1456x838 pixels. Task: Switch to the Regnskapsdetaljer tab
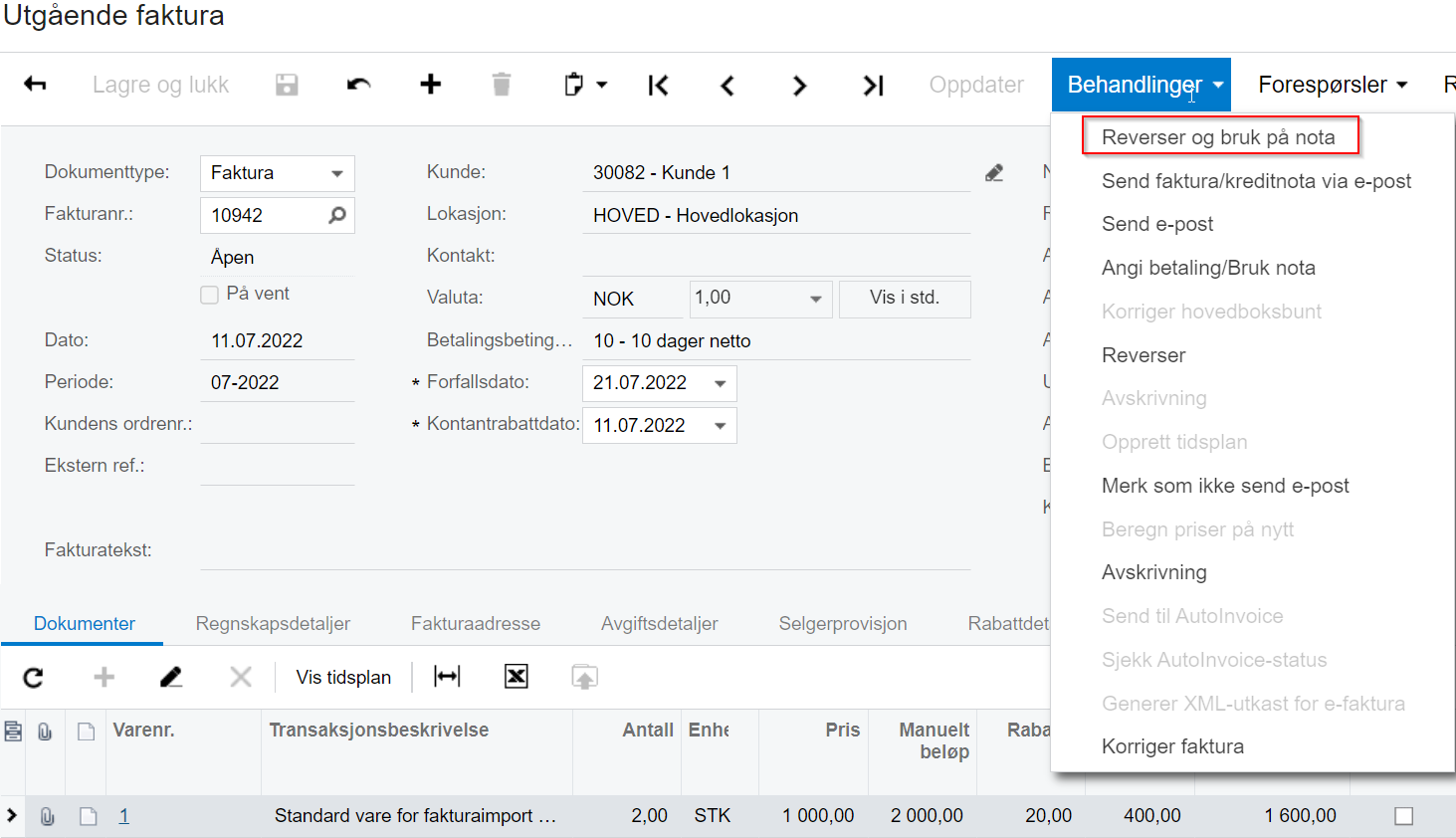pos(273,624)
